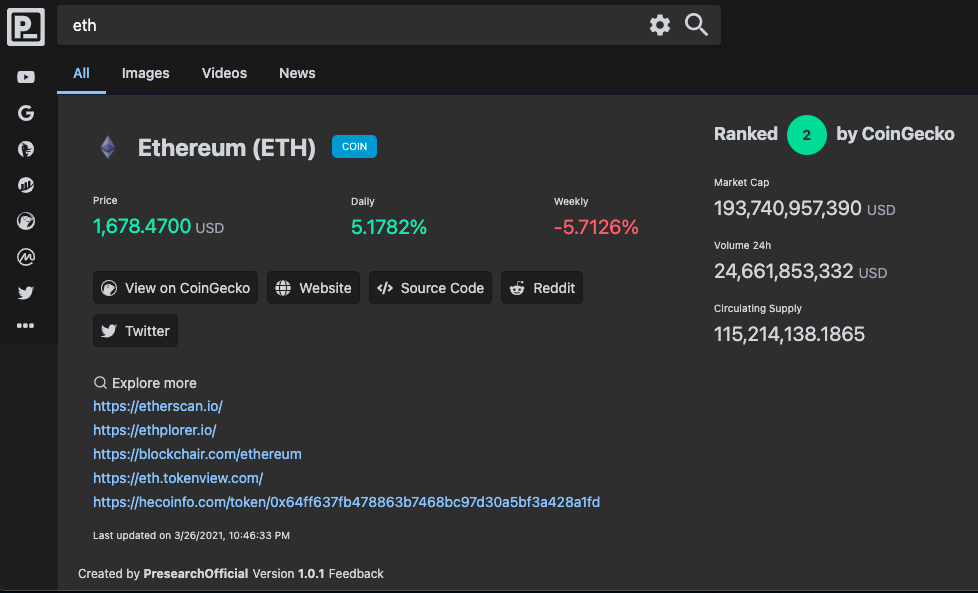978x593 pixels.
Task: Click the by CoinGecko text
Action: [895, 134]
